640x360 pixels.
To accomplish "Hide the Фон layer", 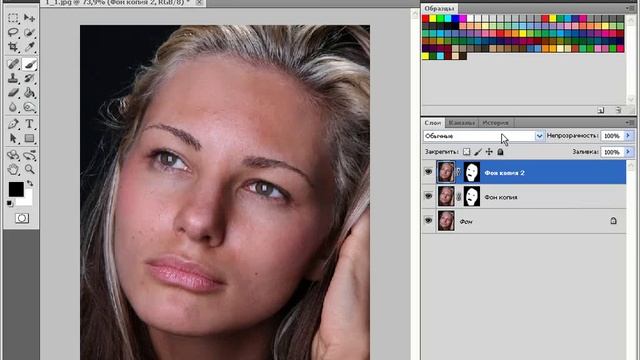I will (x=428, y=220).
